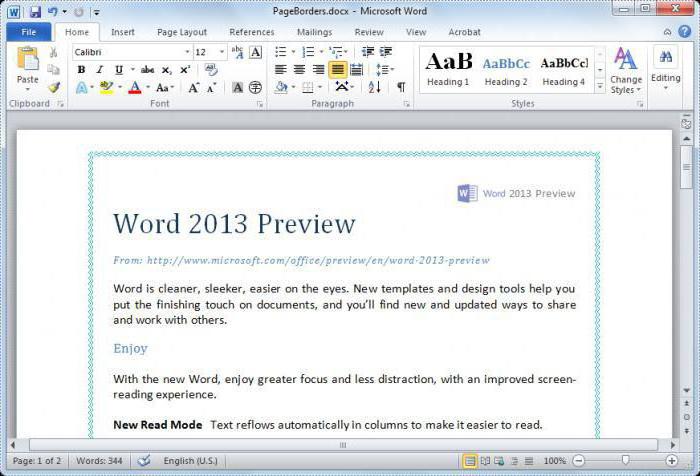Open the Paragraph dialog launcher
Image resolution: width=700 pixels, height=476 pixels.
point(406,104)
